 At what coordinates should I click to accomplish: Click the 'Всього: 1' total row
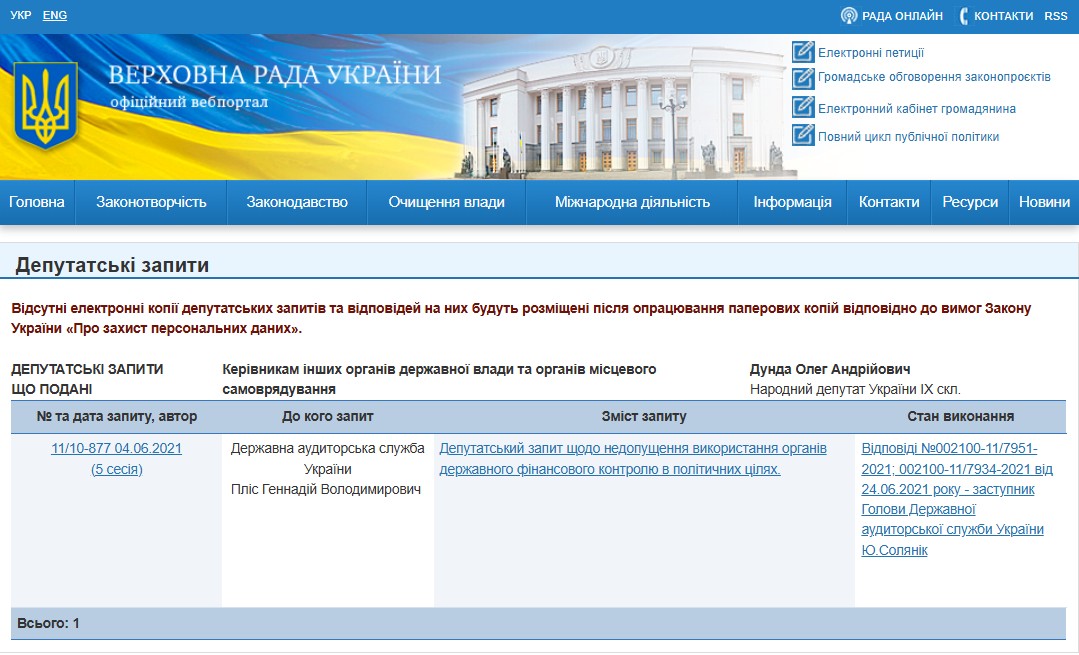538,623
